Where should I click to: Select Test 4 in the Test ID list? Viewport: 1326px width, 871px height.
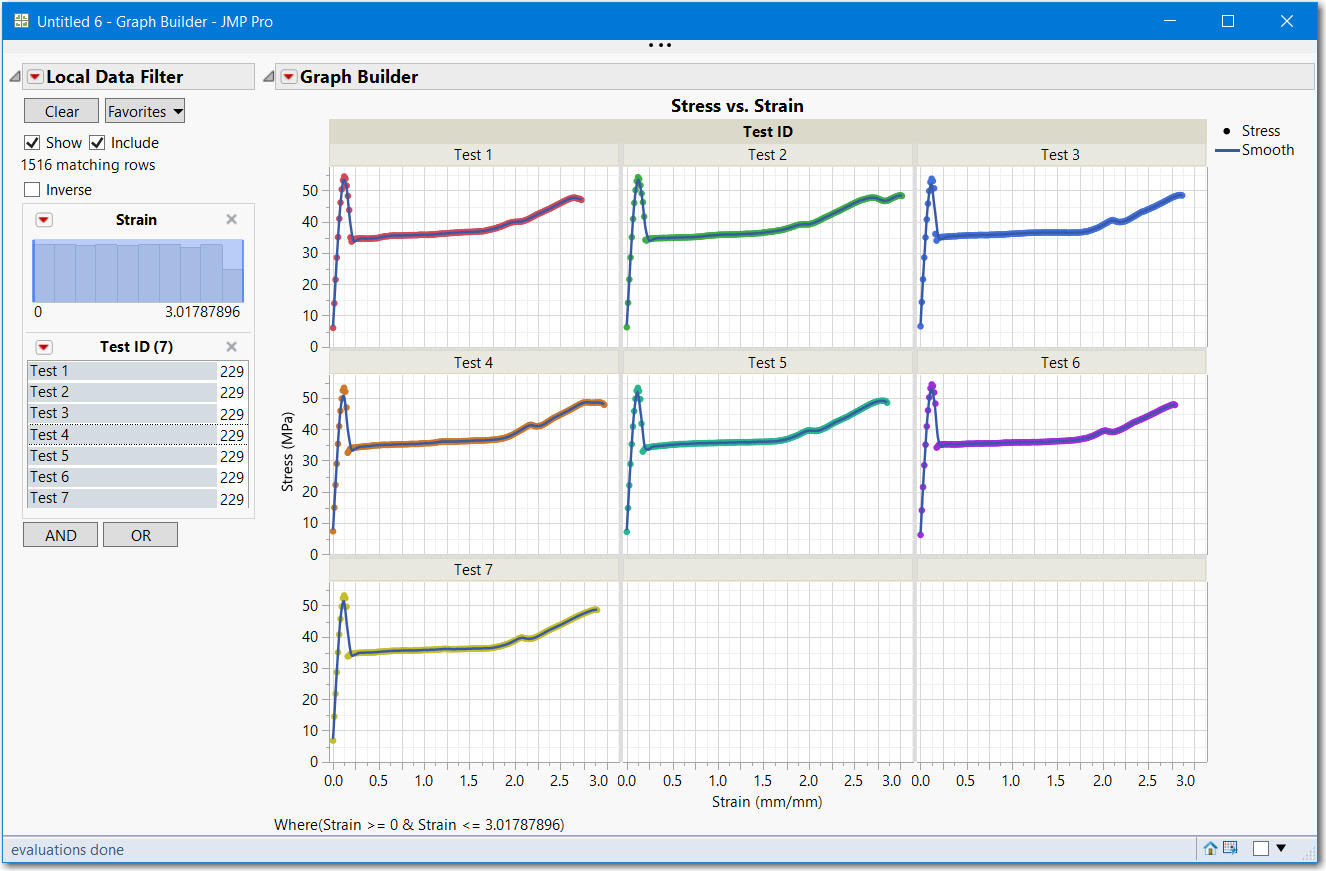pyautogui.click(x=50, y=434)
